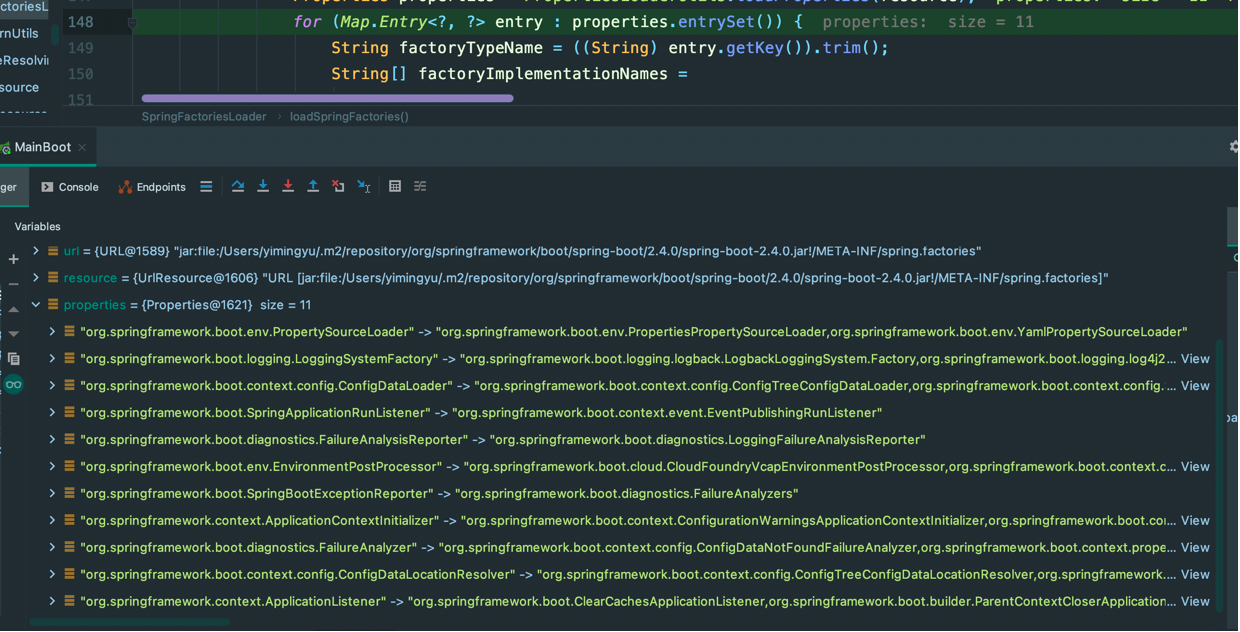Click the Run to Cursor icon

(x=364, y=187)
